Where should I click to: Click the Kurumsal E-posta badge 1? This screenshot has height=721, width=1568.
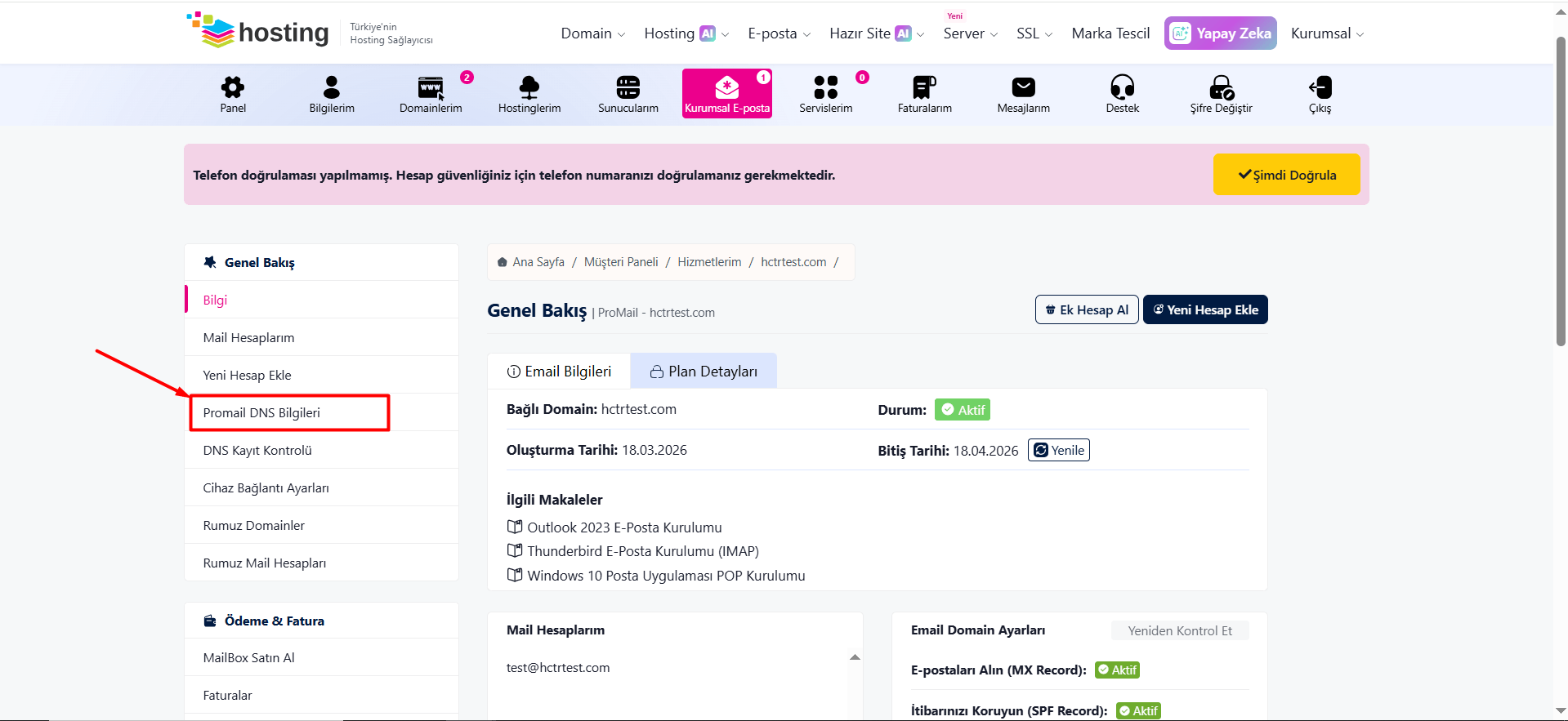point(763,77)
